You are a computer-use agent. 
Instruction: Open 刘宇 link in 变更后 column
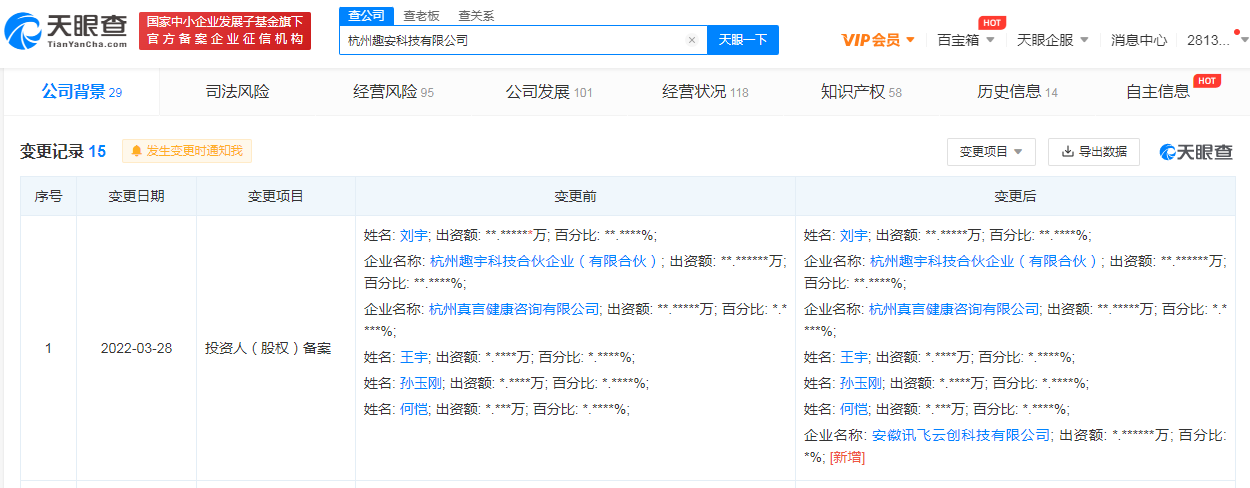tap(854, 235)
